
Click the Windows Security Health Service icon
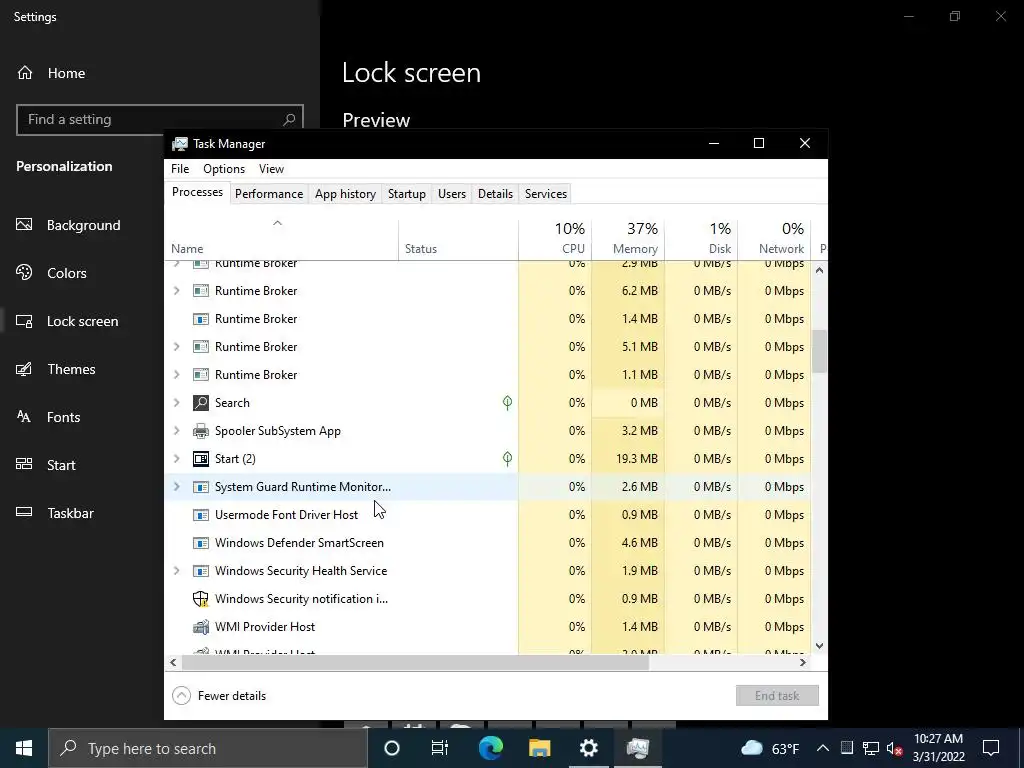(200, 571)
